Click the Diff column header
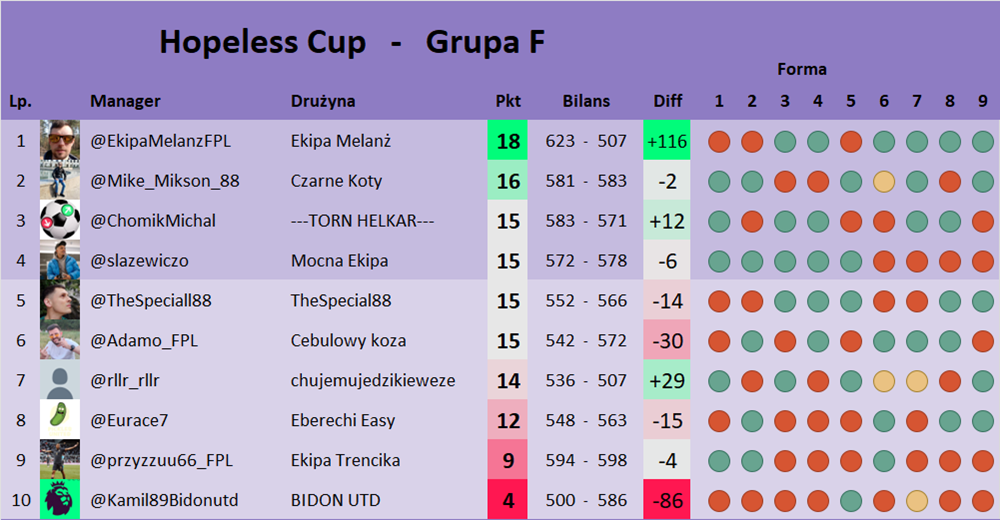1000x520 pixels. coord(667,101)
